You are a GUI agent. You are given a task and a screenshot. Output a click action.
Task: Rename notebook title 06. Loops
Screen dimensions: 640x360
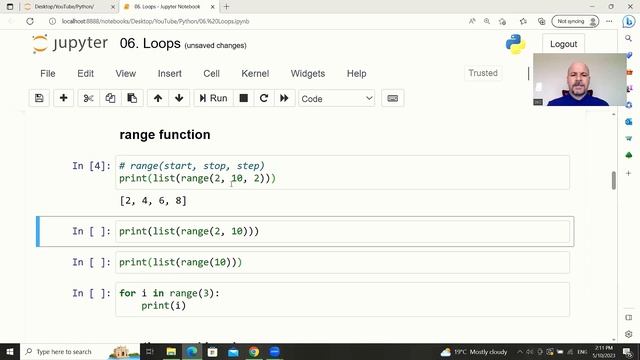tap(150, 43)
